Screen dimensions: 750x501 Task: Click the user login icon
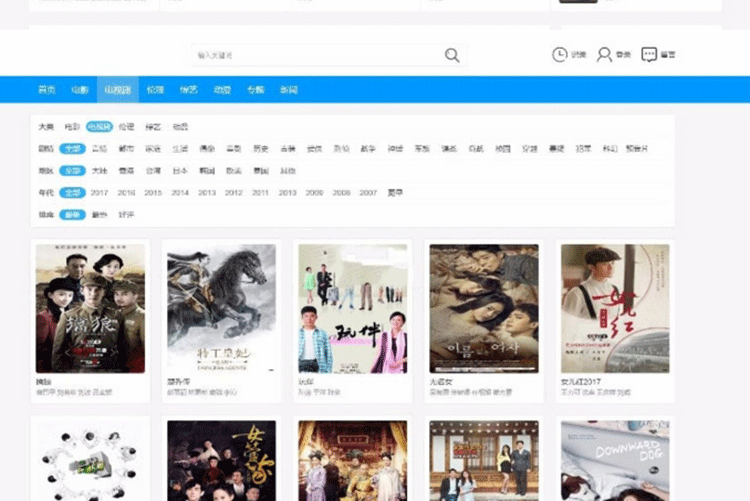604,55
